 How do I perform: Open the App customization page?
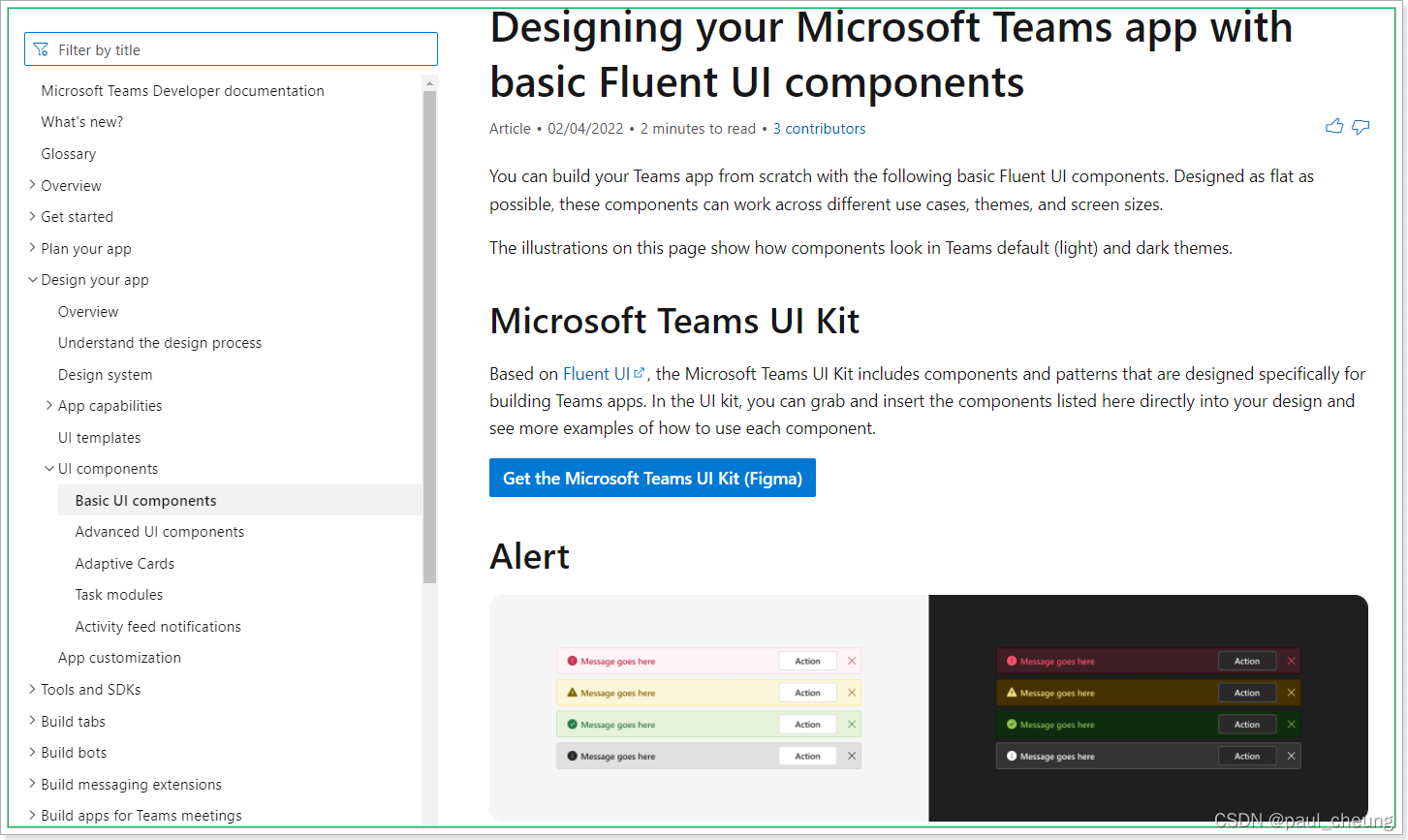click(119, 657)
